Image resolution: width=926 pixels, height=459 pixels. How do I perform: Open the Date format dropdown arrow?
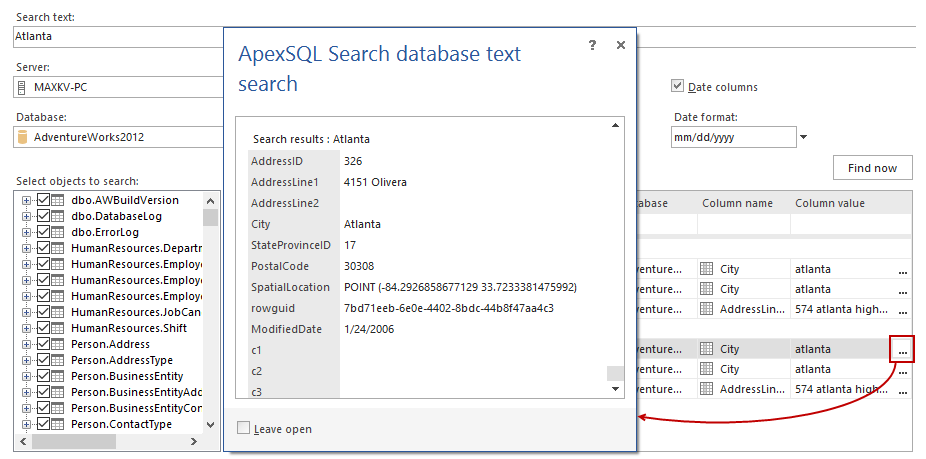[803, 138]
